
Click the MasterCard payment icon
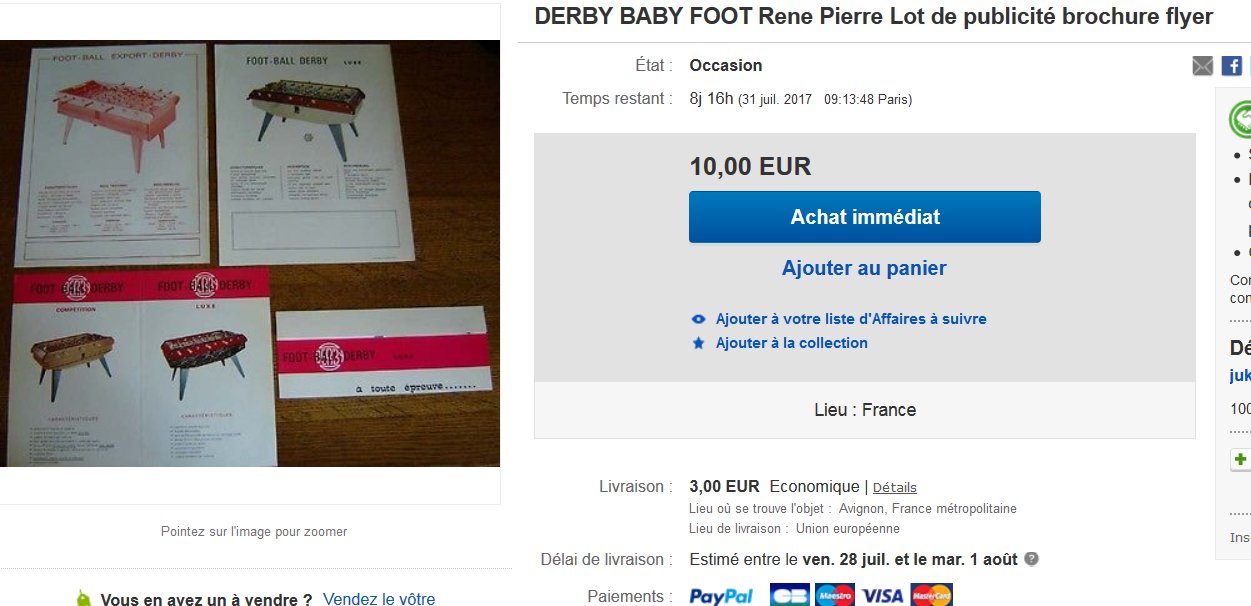click(x=931, y=596)
